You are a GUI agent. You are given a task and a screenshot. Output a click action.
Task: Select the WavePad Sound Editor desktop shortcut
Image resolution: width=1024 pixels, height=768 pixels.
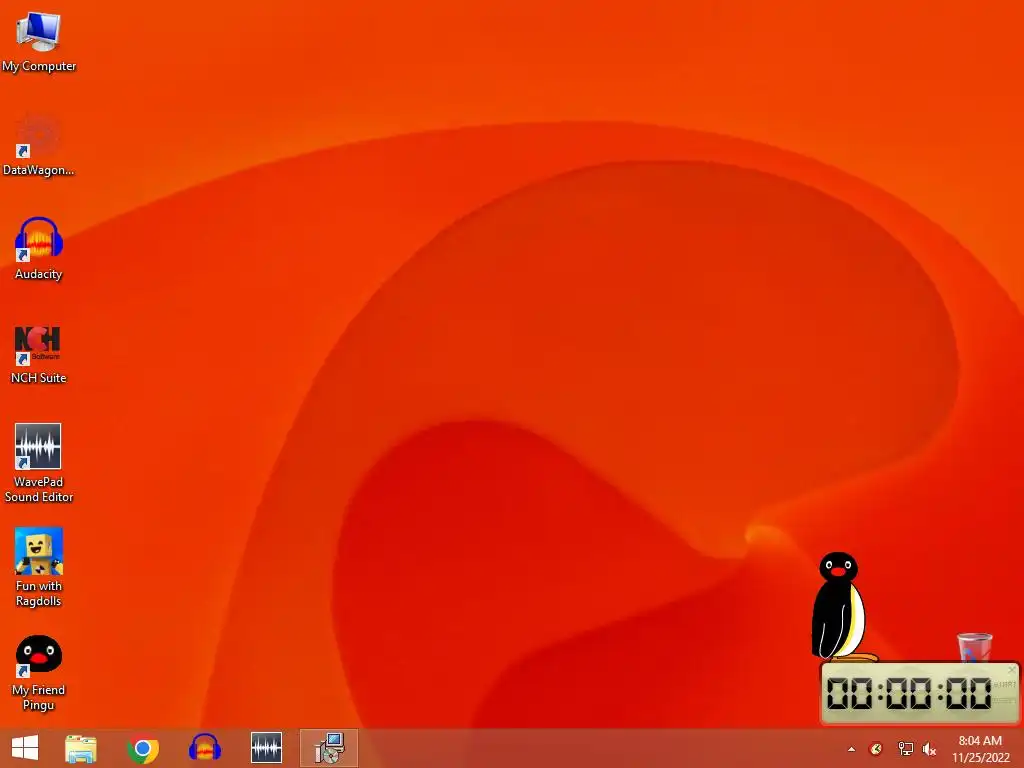point(39,462)
